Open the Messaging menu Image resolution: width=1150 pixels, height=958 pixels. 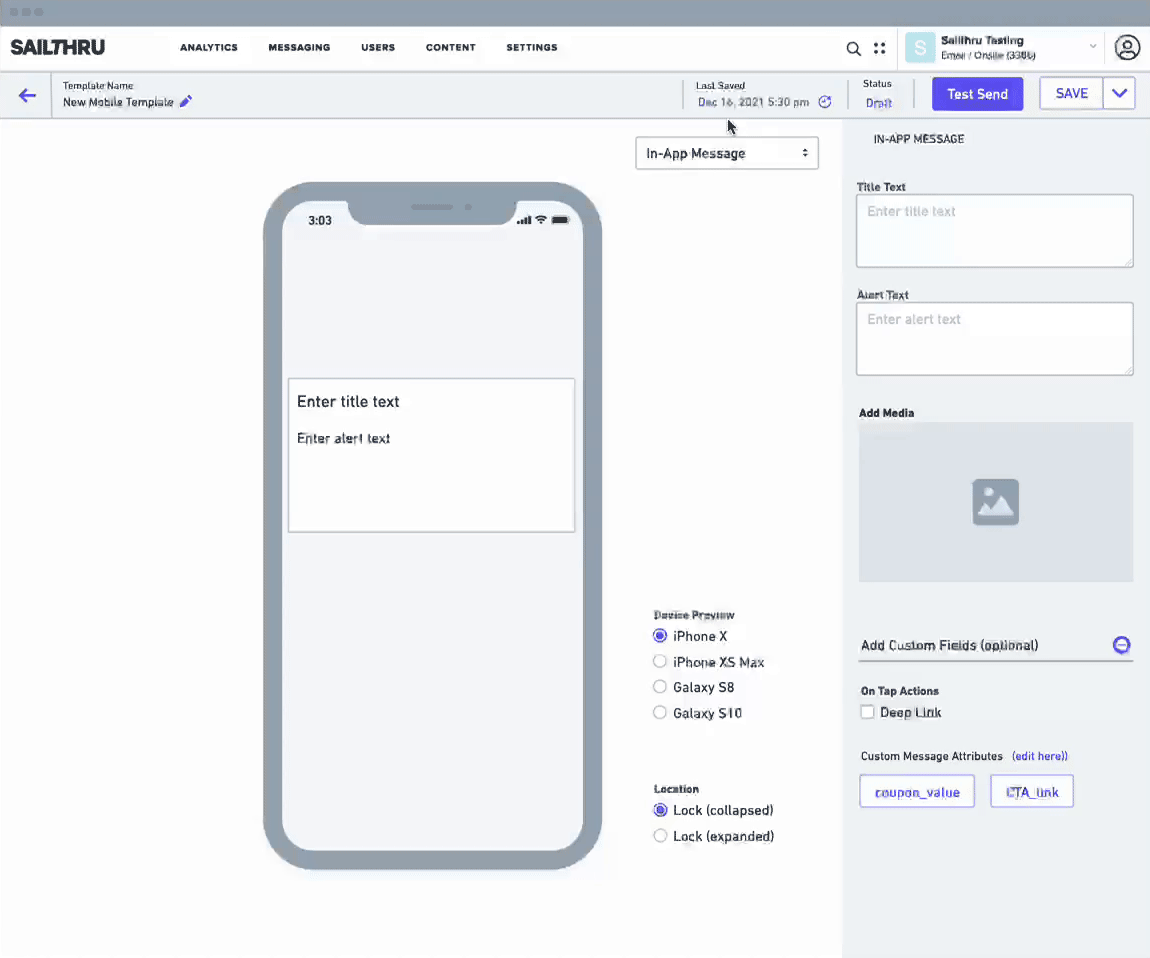[299, 48]
